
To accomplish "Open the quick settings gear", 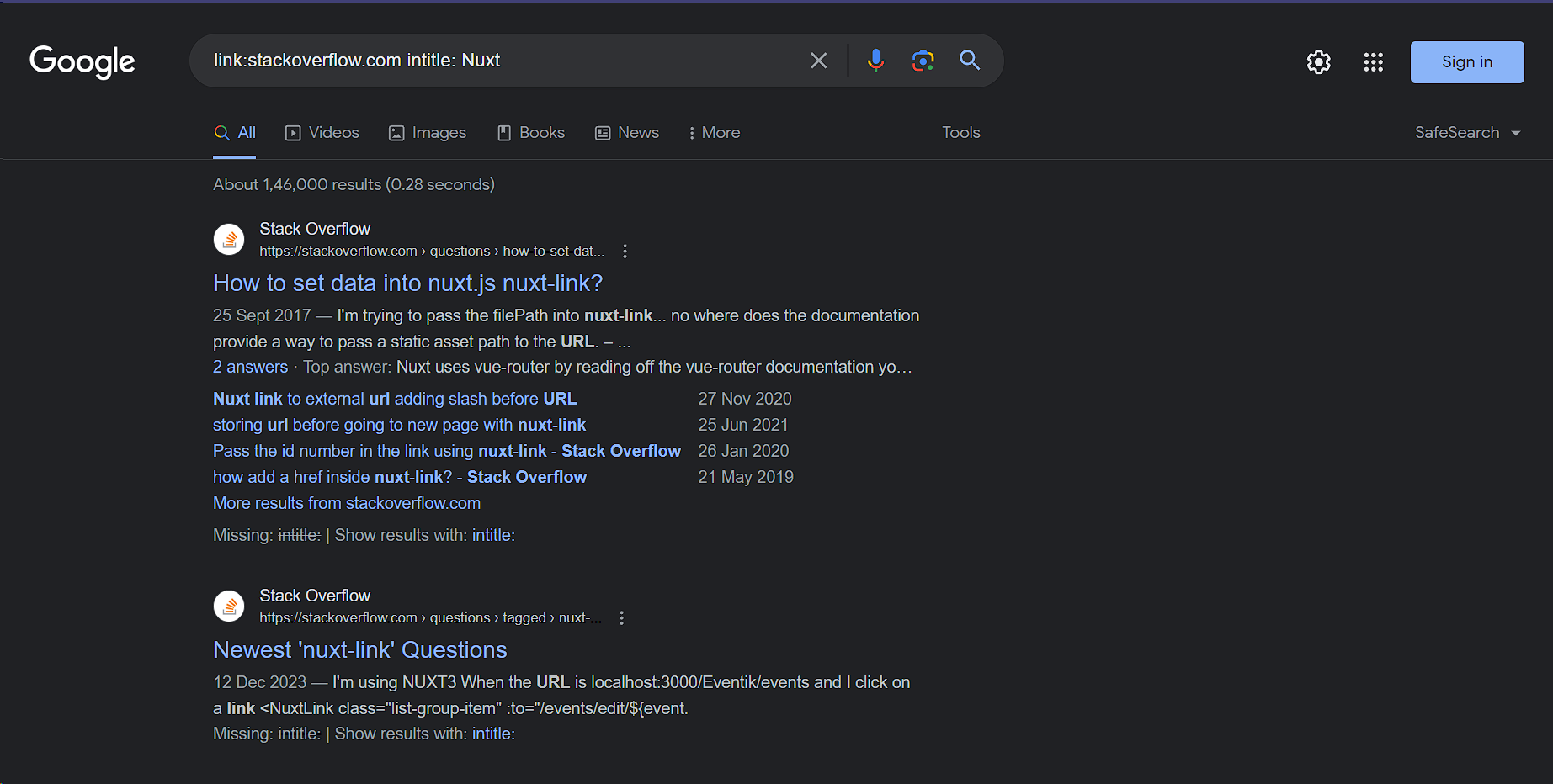I will [x=1318, y=62].
